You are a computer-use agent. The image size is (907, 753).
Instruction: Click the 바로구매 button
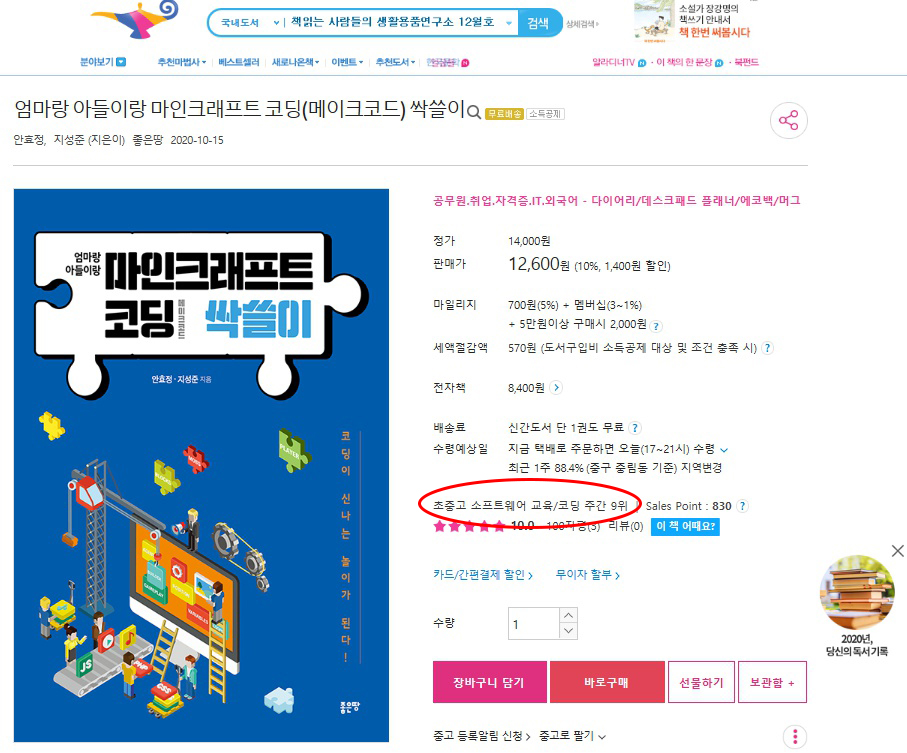coord(607,682)
